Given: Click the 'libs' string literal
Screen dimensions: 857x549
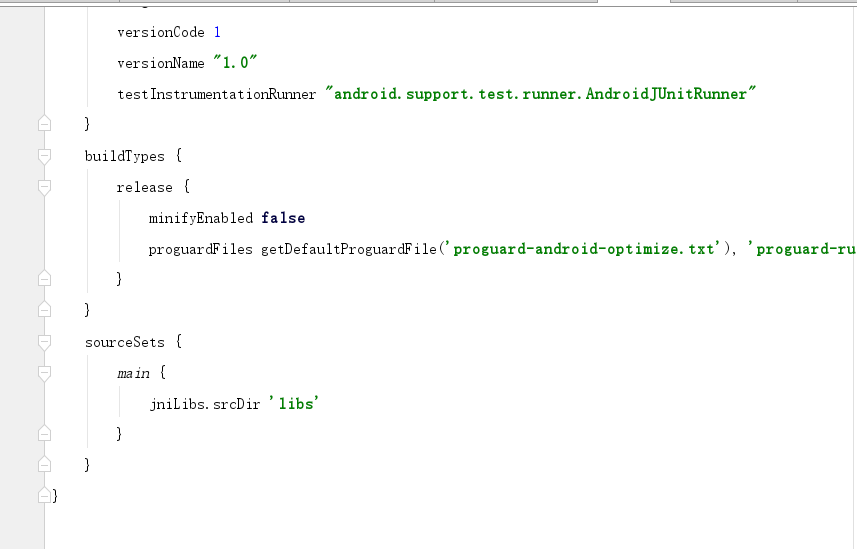Looking at the screenshot, I should (x=294, y=404).
